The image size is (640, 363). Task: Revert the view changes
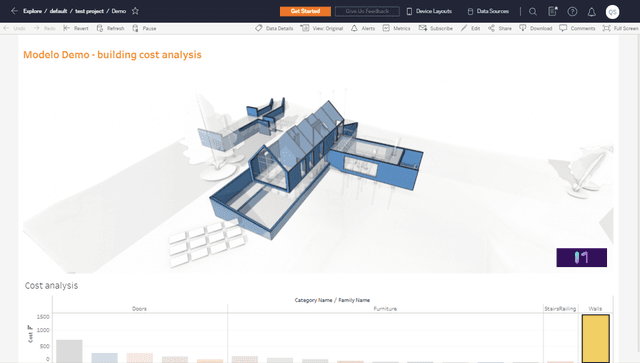click(76, 28)
